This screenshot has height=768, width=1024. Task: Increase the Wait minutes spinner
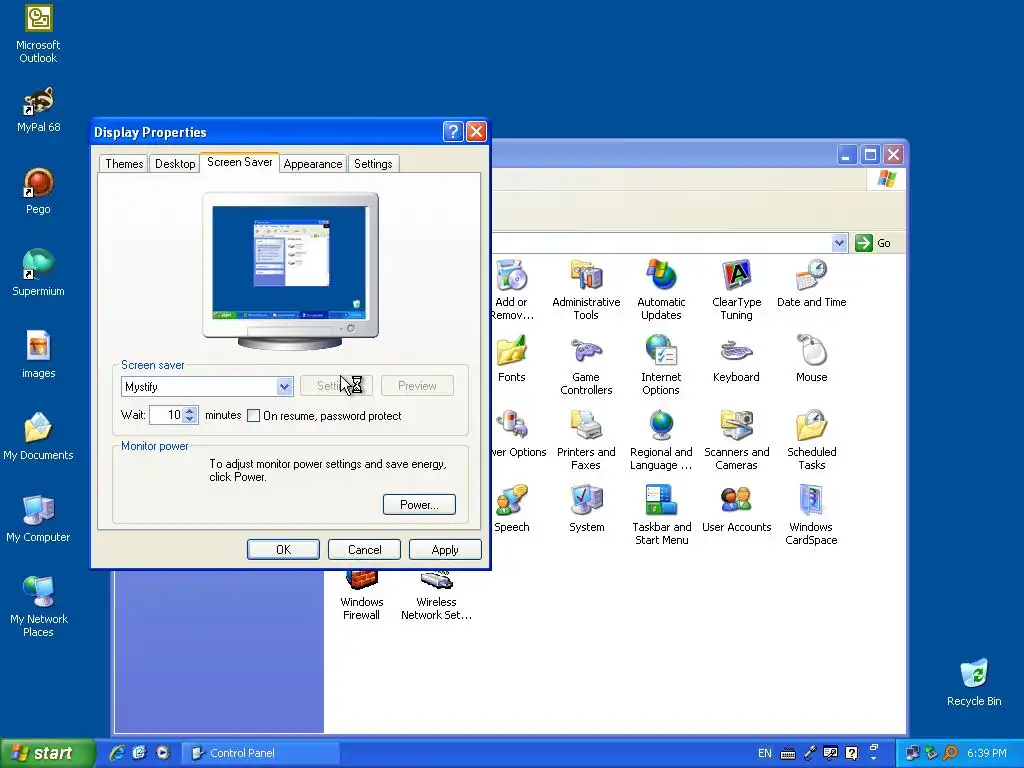coord(189,411)
